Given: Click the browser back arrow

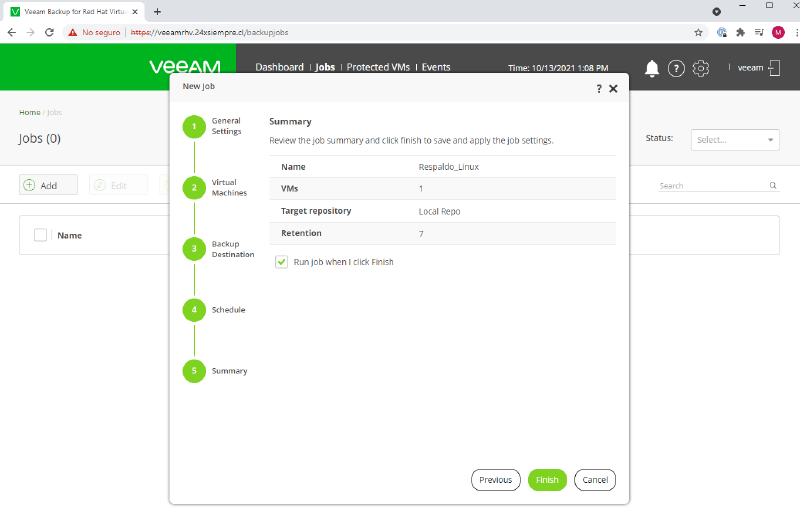Looking at the screenshot, I should 12,32.
